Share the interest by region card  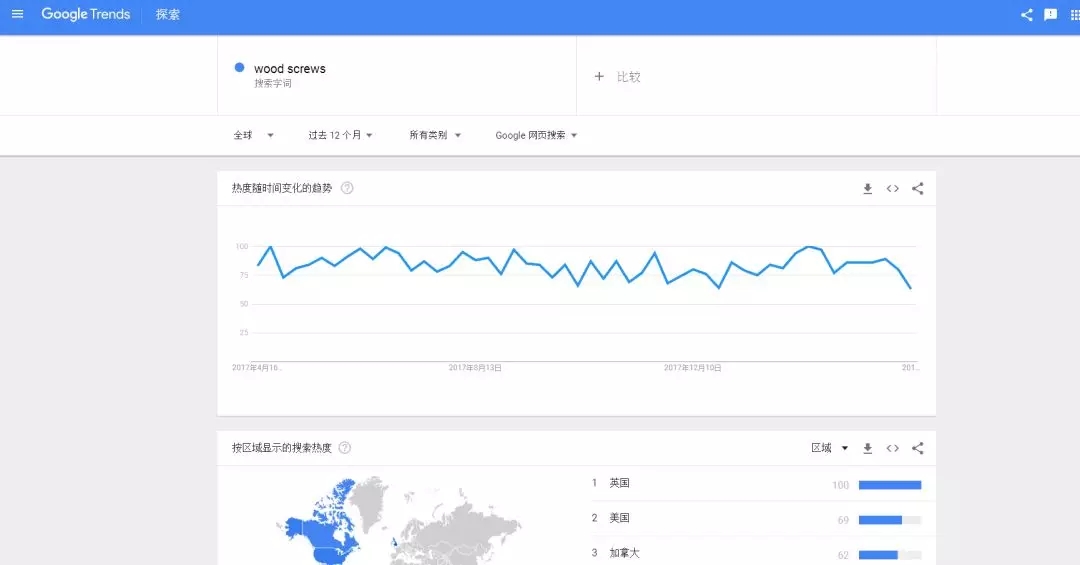click(918, 448)
